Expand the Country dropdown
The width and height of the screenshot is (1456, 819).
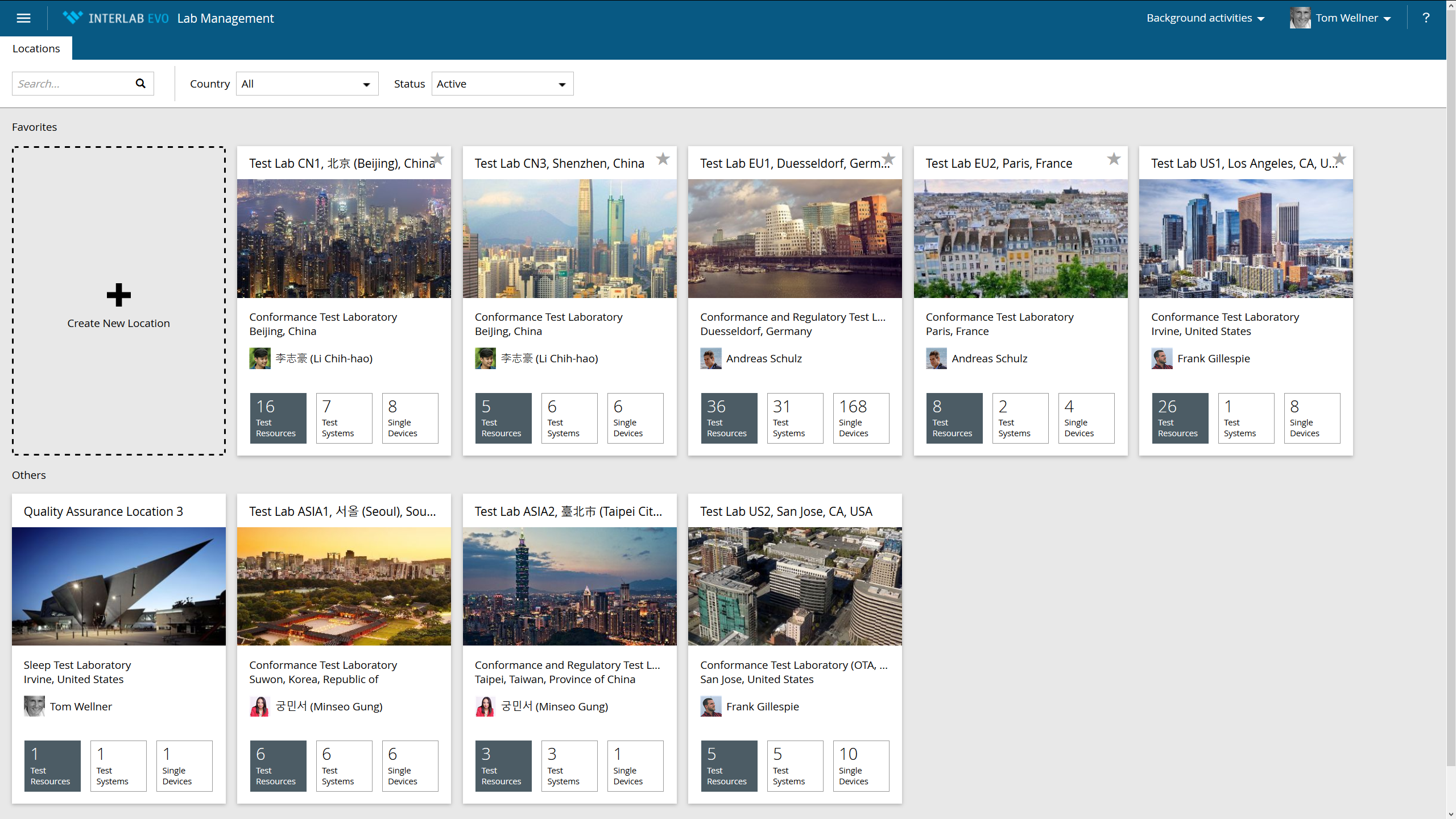coord(307,84)
